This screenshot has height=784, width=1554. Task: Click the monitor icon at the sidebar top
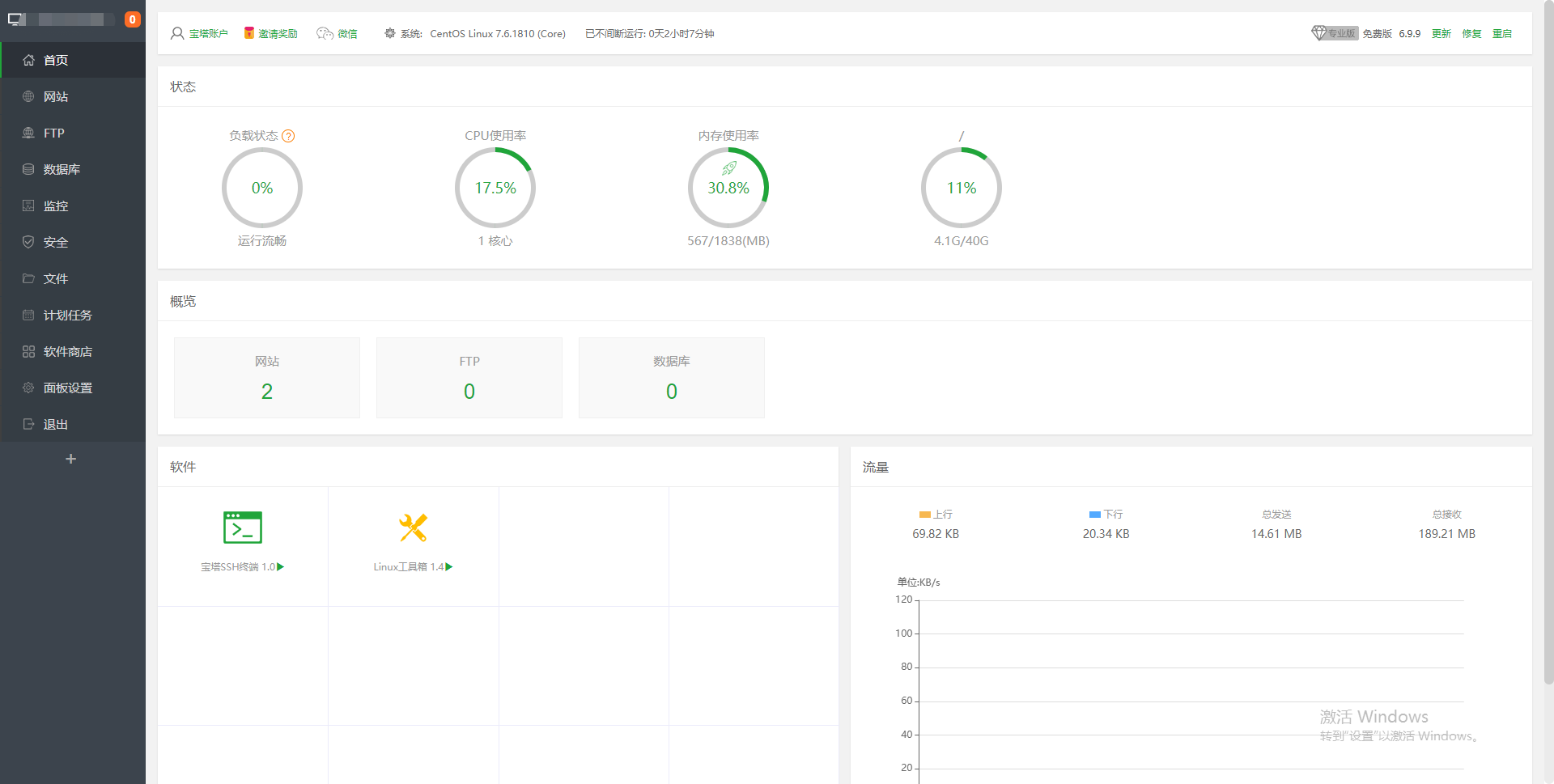pyautogui.click(x=16, y=19)
